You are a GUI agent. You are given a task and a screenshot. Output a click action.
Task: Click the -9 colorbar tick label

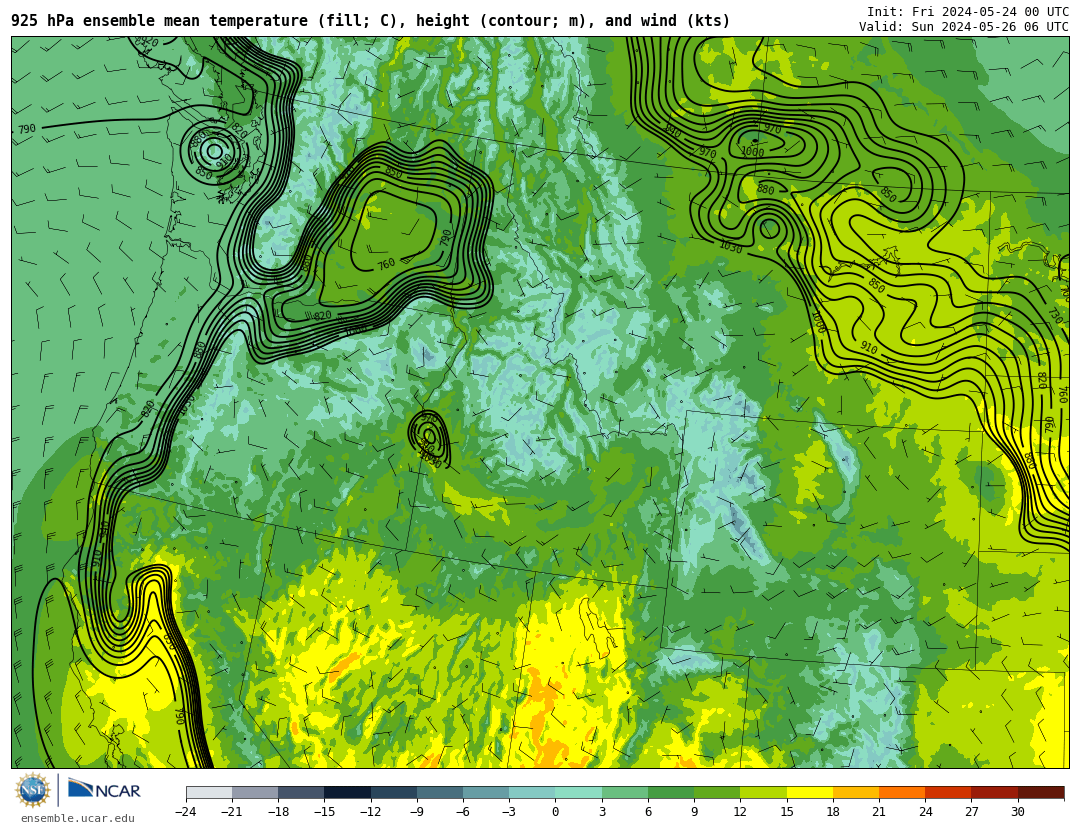coord(417,812)
